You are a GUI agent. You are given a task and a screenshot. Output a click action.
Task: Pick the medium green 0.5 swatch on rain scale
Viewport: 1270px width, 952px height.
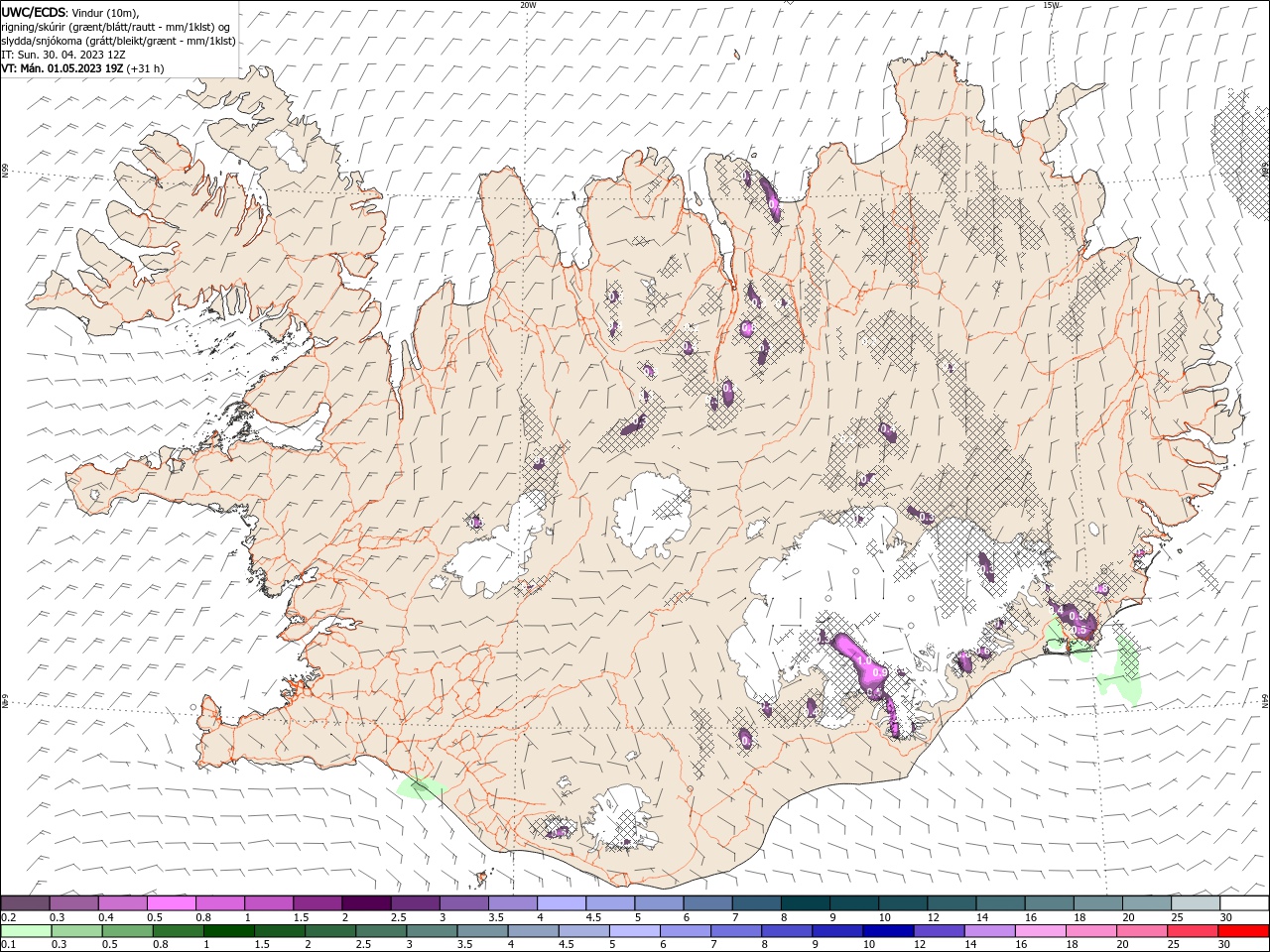coord(128,931)
